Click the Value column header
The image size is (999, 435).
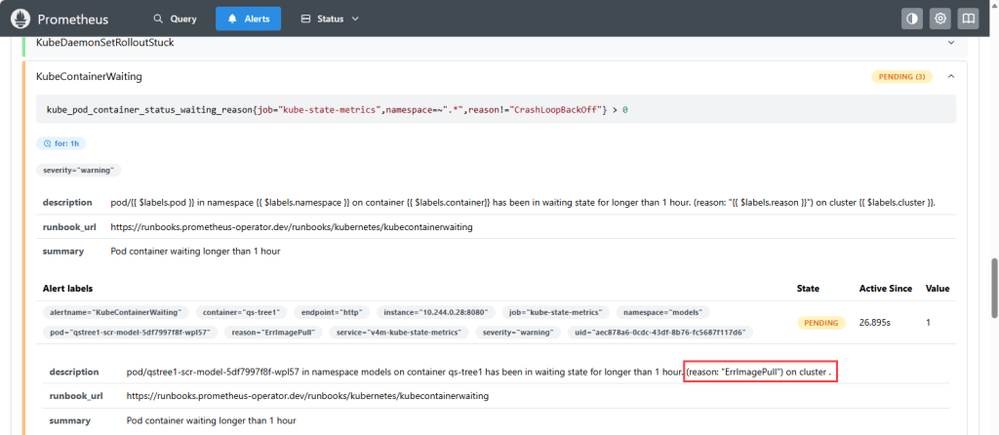[937, 289]
